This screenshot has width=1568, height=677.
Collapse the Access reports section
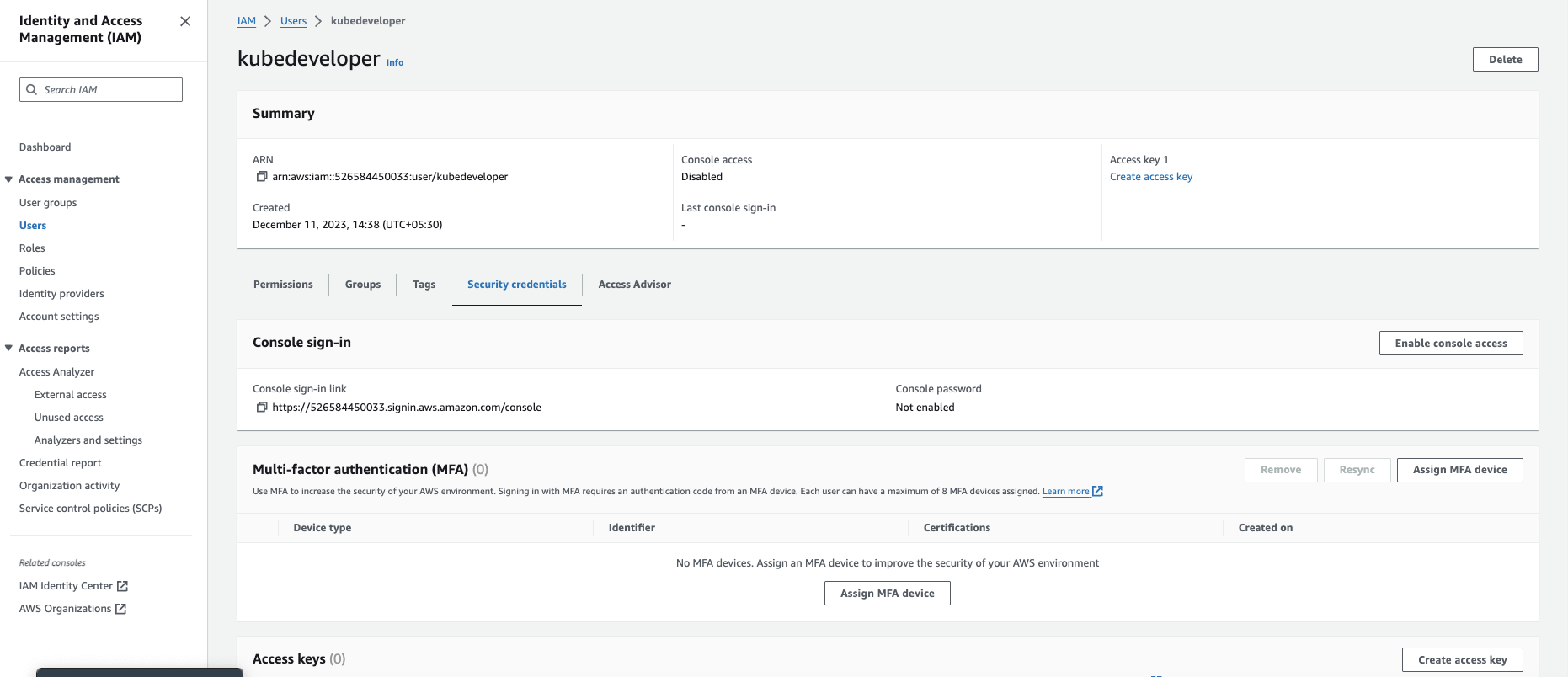9,349
